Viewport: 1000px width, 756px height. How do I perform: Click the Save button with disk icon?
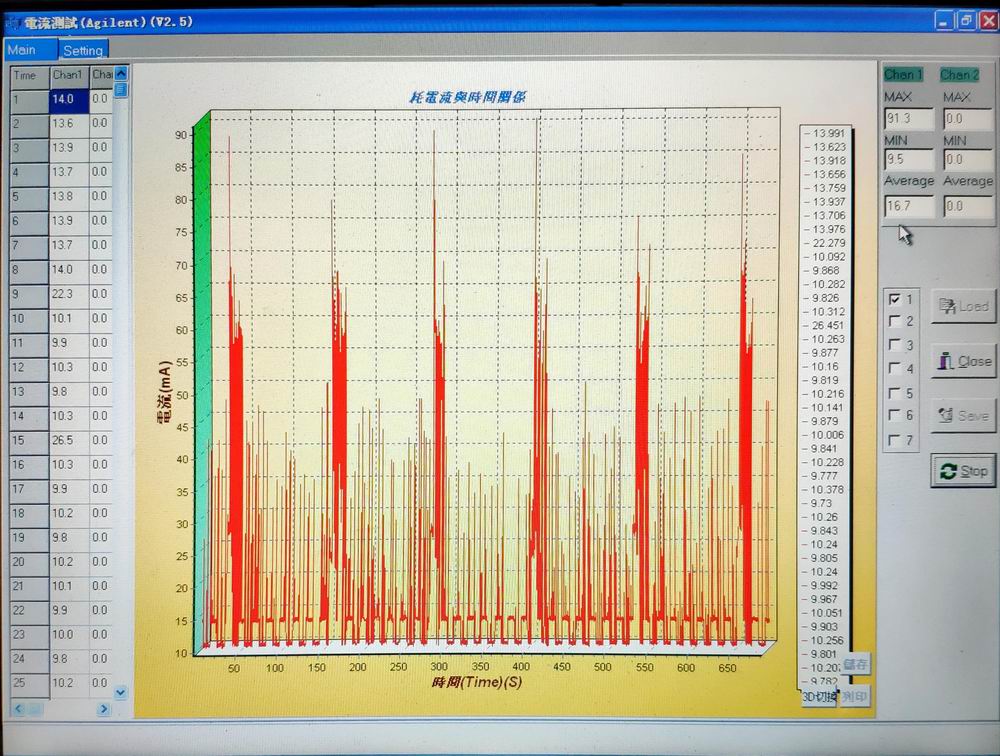(x=963, y=416)
